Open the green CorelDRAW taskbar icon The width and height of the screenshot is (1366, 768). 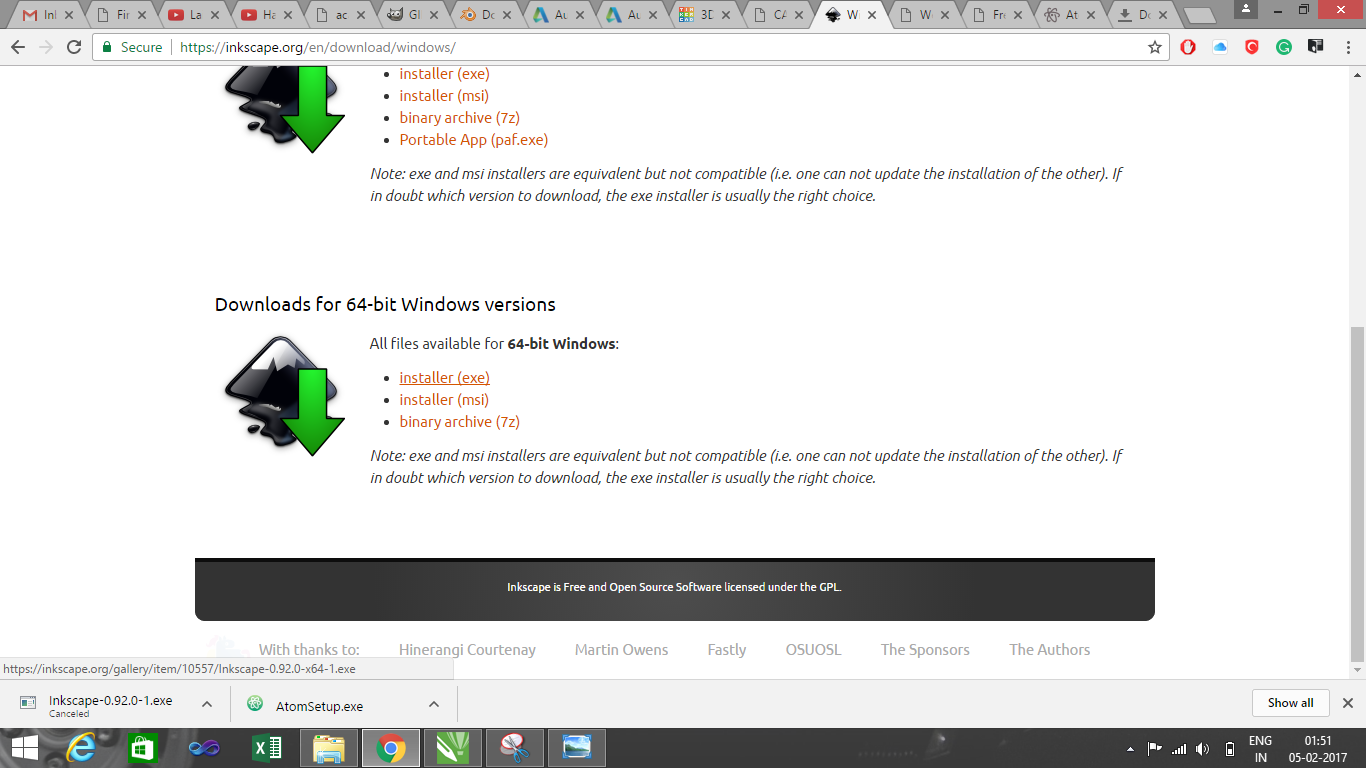pyautogui.click(x=452, y=748)
